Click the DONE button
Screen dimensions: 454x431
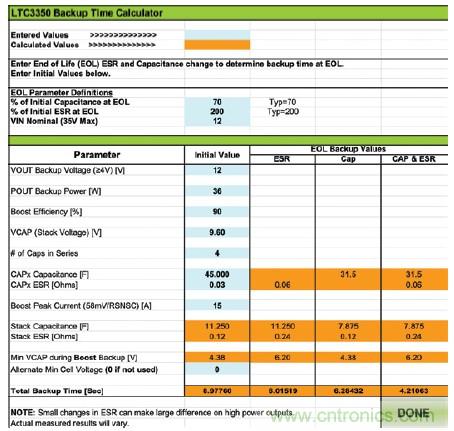(x=414, y=413)
